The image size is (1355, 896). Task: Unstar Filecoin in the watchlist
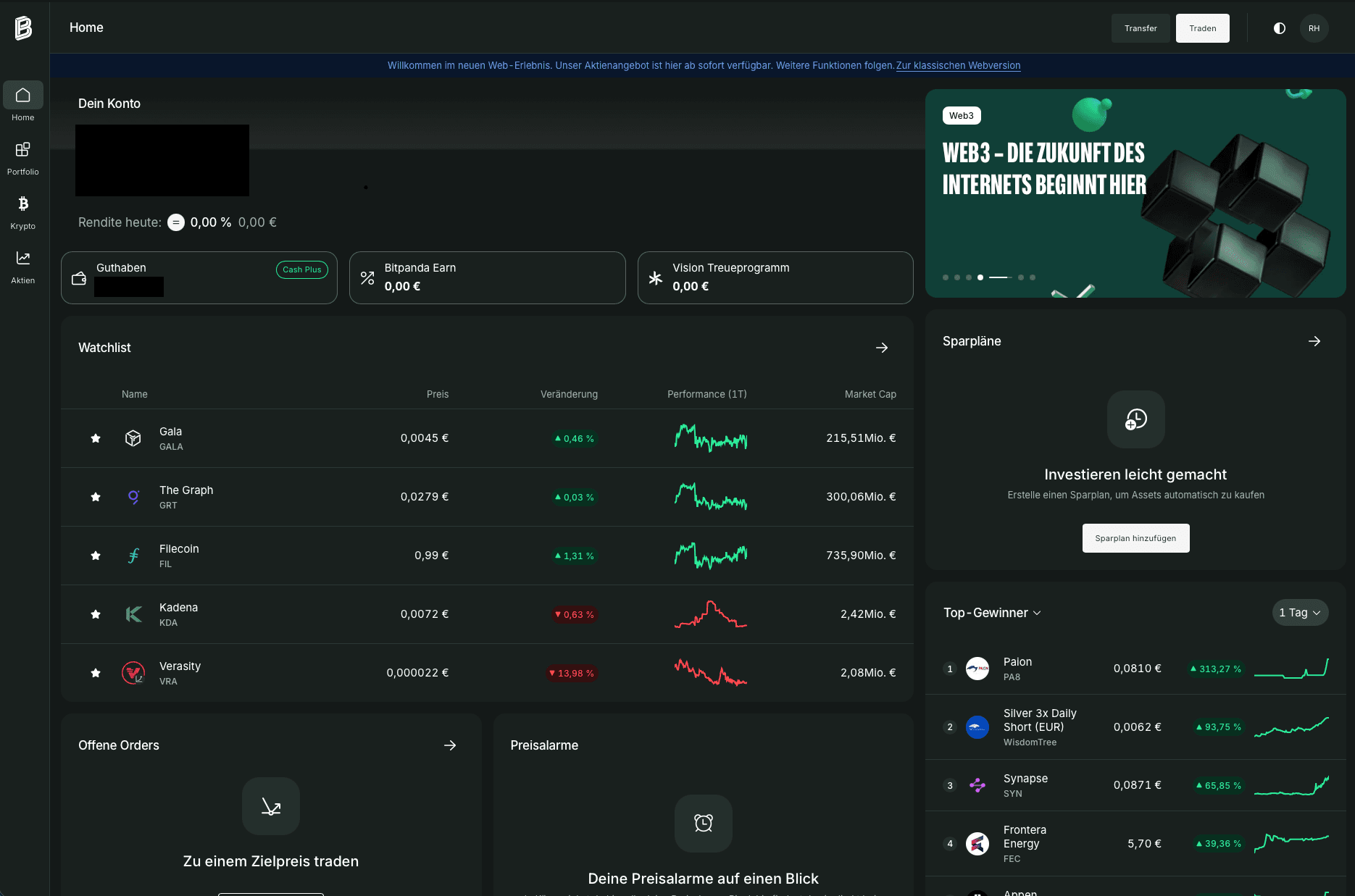point(96,556)
